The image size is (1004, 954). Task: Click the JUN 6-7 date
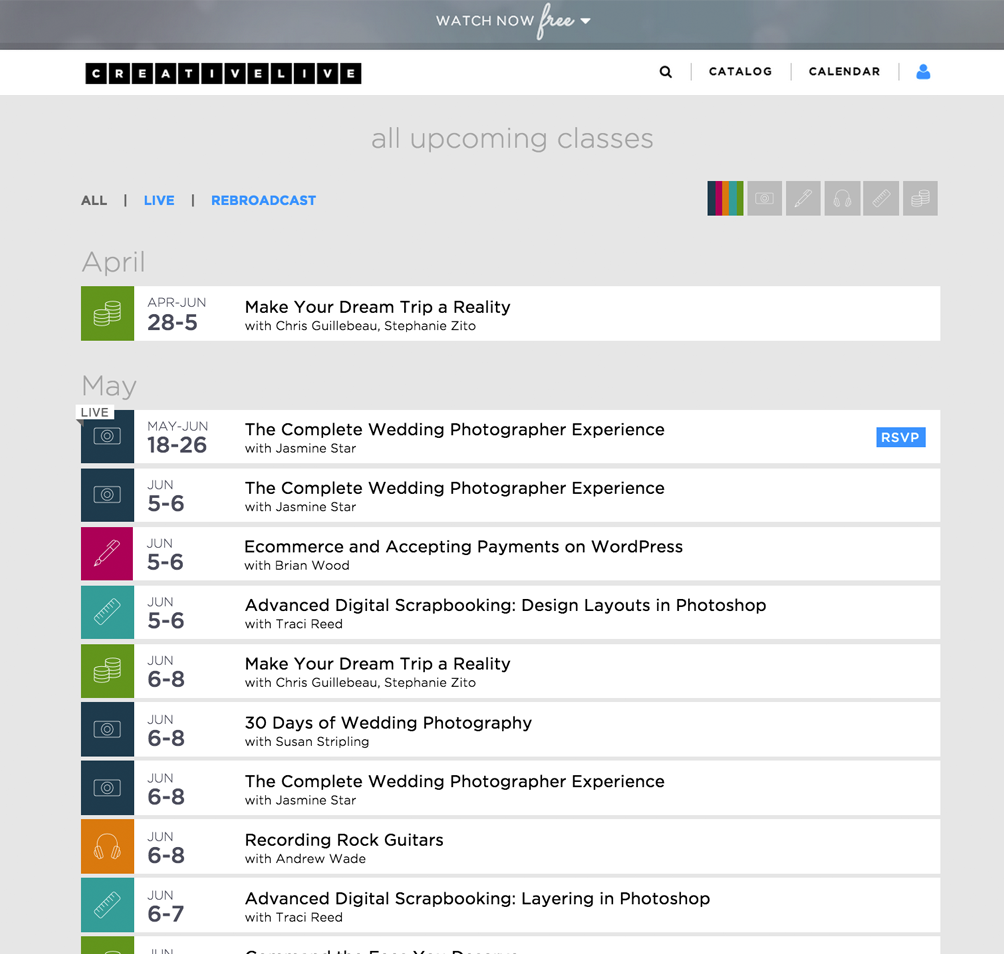pos(166,906)
